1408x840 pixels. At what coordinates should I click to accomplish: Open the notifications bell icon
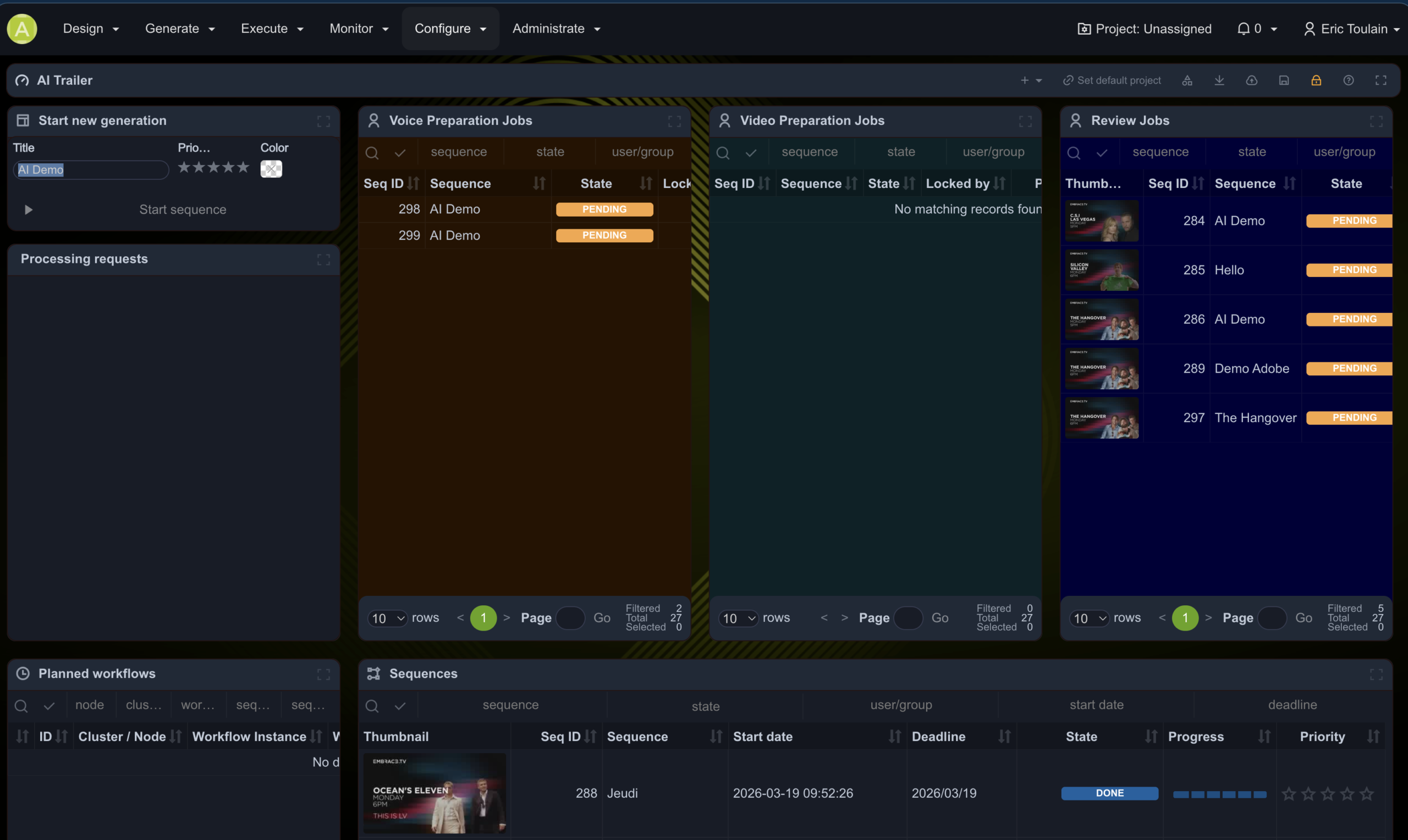point(1243,29)
